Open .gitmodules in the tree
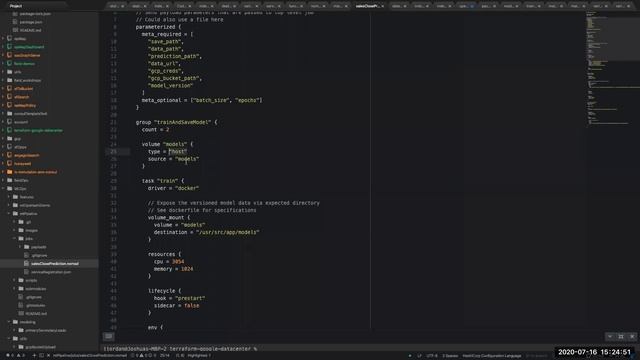This screenshot has width=640, height=360. [35, 305]
